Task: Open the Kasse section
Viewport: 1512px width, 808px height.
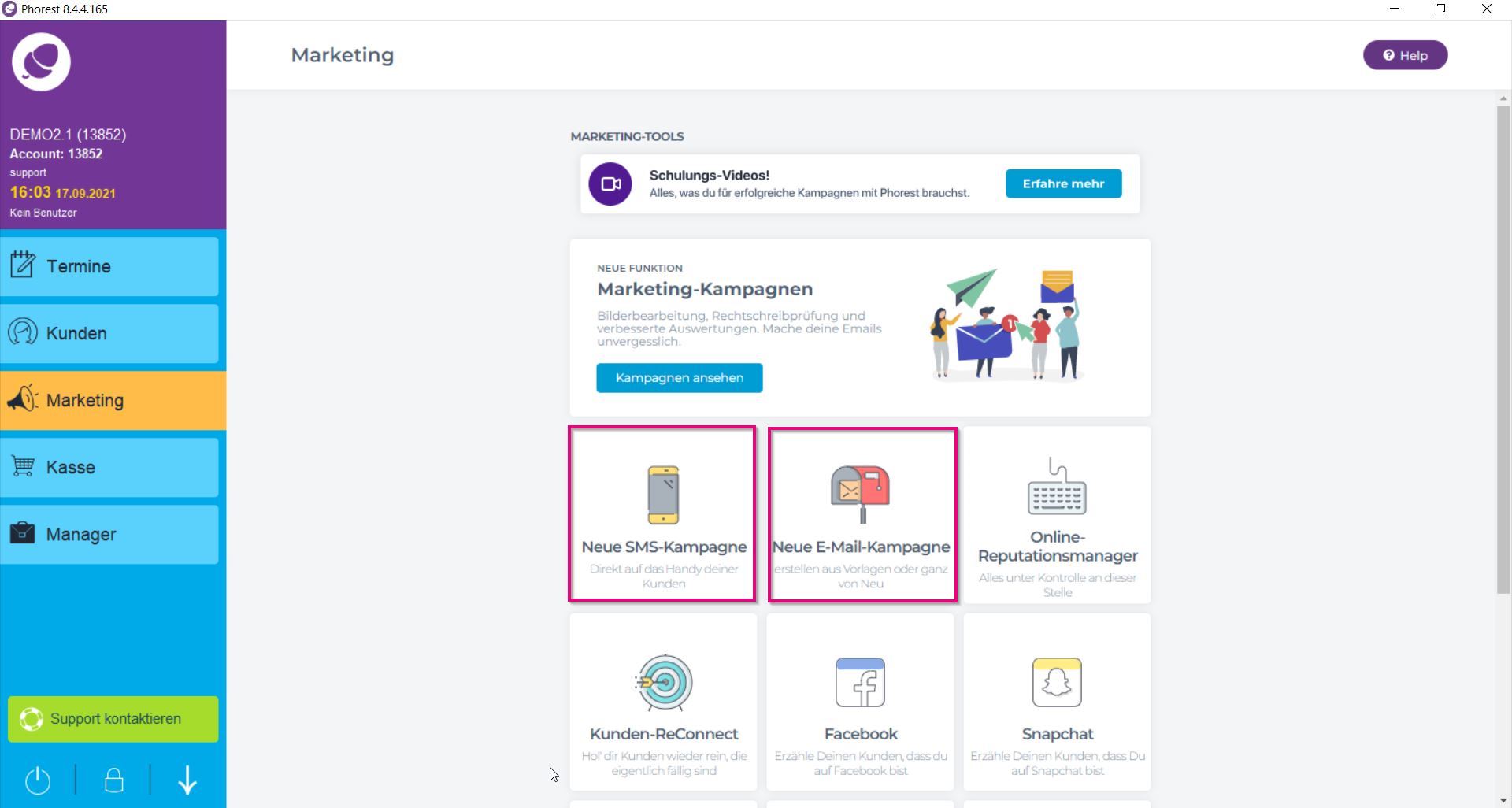Action: click(x=109, y=467)
